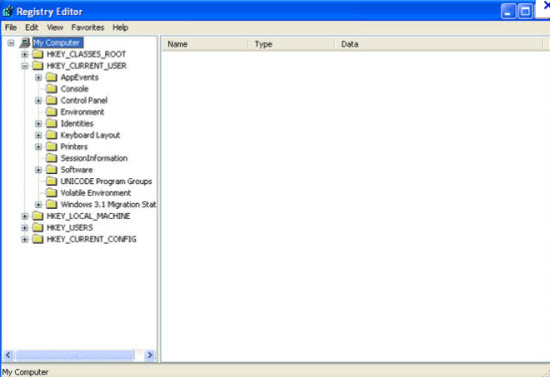Viewport: 550px width, 377px height.
Task: Expand the Software key
Action: click(39, 170)
